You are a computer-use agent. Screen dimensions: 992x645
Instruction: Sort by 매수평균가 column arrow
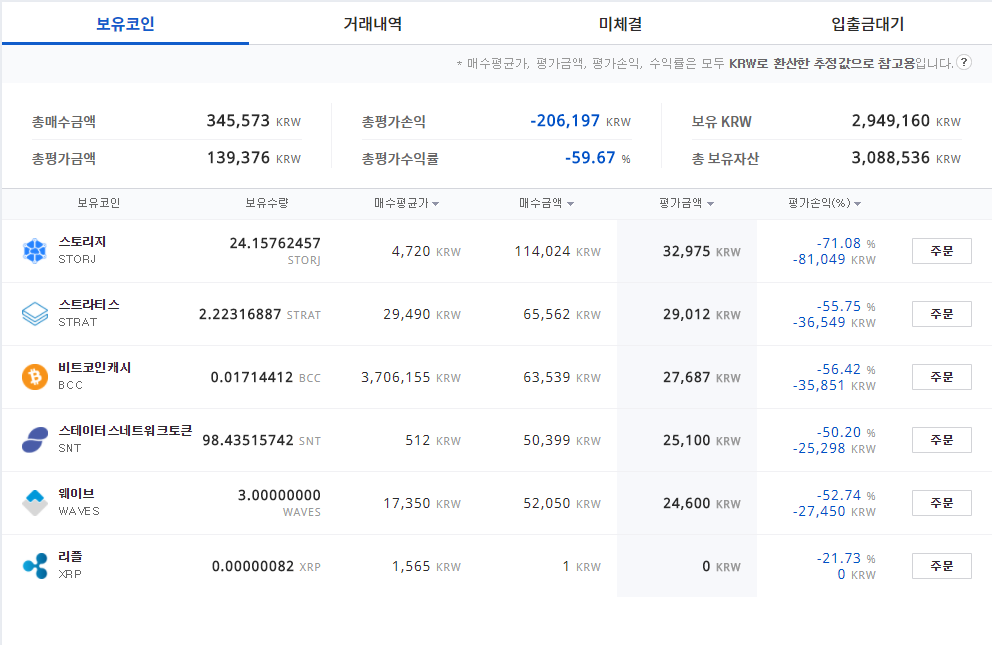[x=435, y=204]
